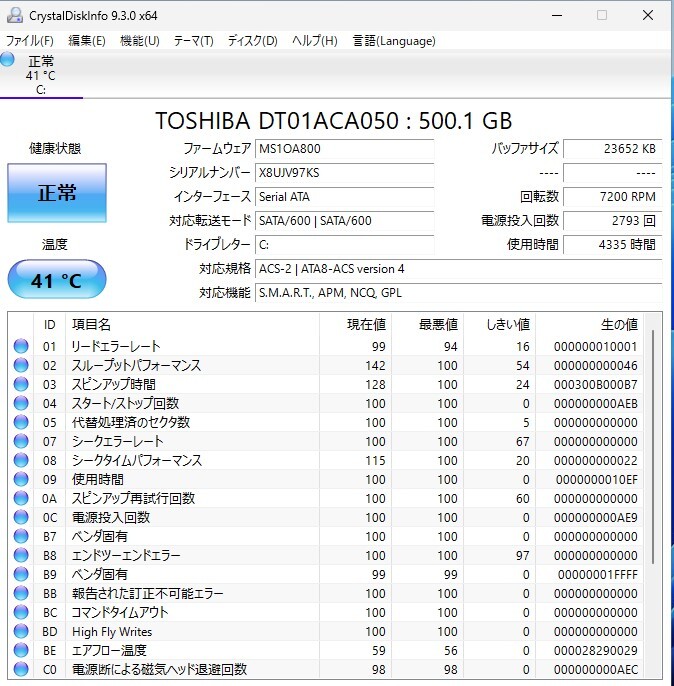
Task: Click status orb for ID 02 row
Action: pyautogui.click(x=21, y=365)
